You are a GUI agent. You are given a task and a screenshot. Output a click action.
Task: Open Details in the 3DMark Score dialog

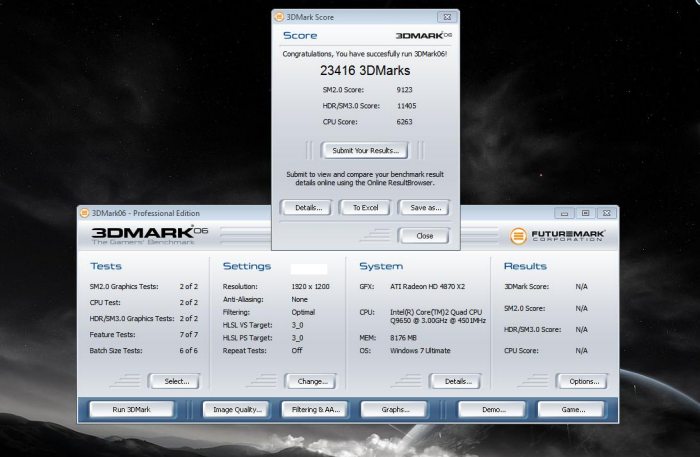[307, 207]
